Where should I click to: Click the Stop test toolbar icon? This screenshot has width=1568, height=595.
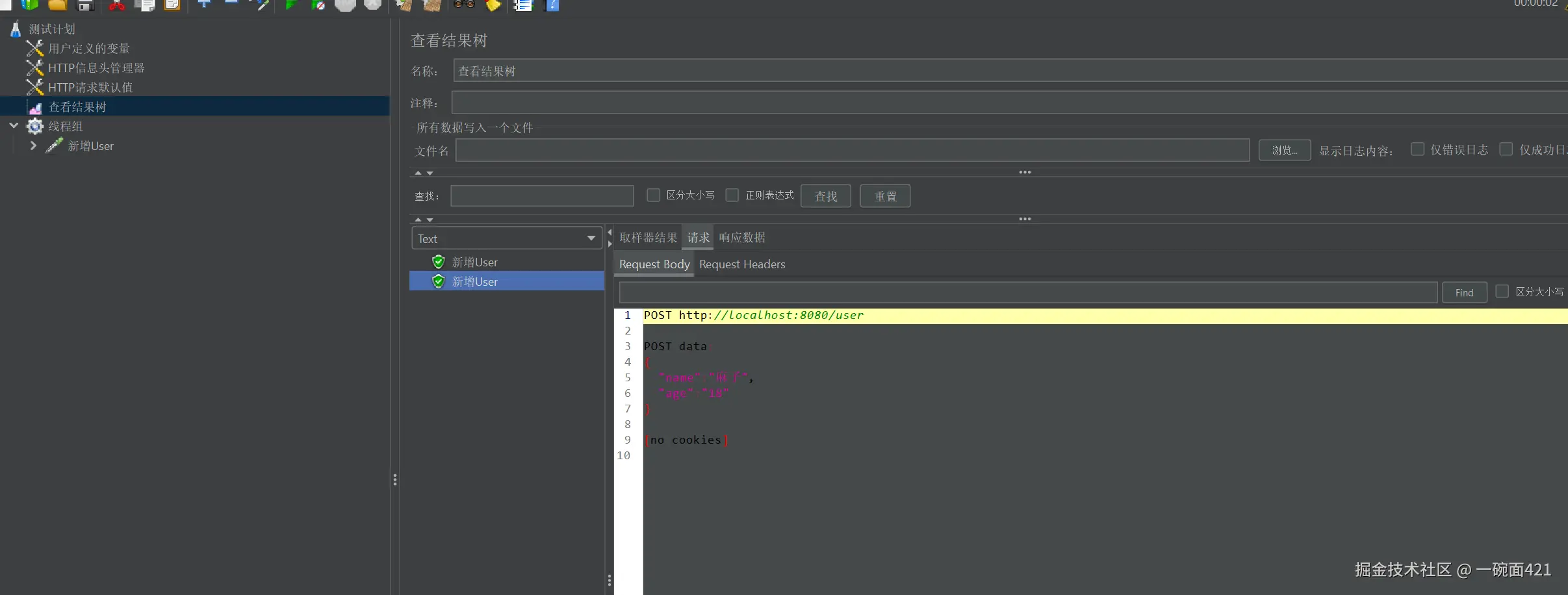(x=345, y=5)
